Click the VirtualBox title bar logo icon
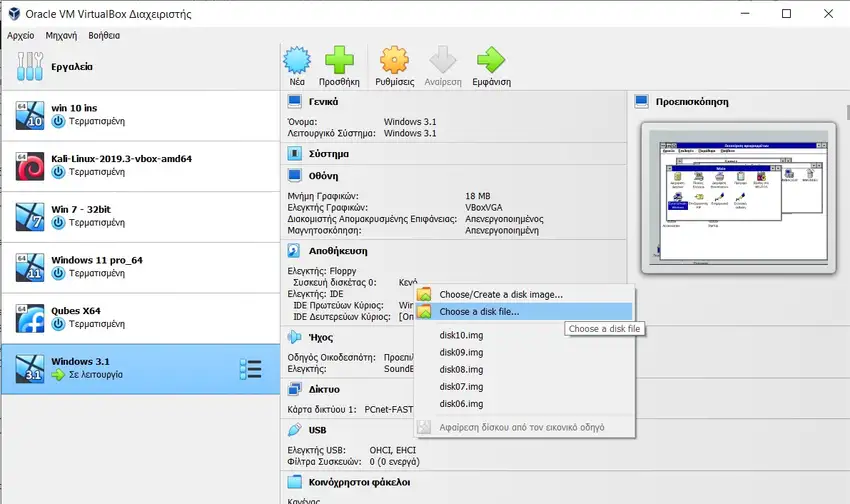The height and width of the screenshot is (504, 850). click(14, 14)
